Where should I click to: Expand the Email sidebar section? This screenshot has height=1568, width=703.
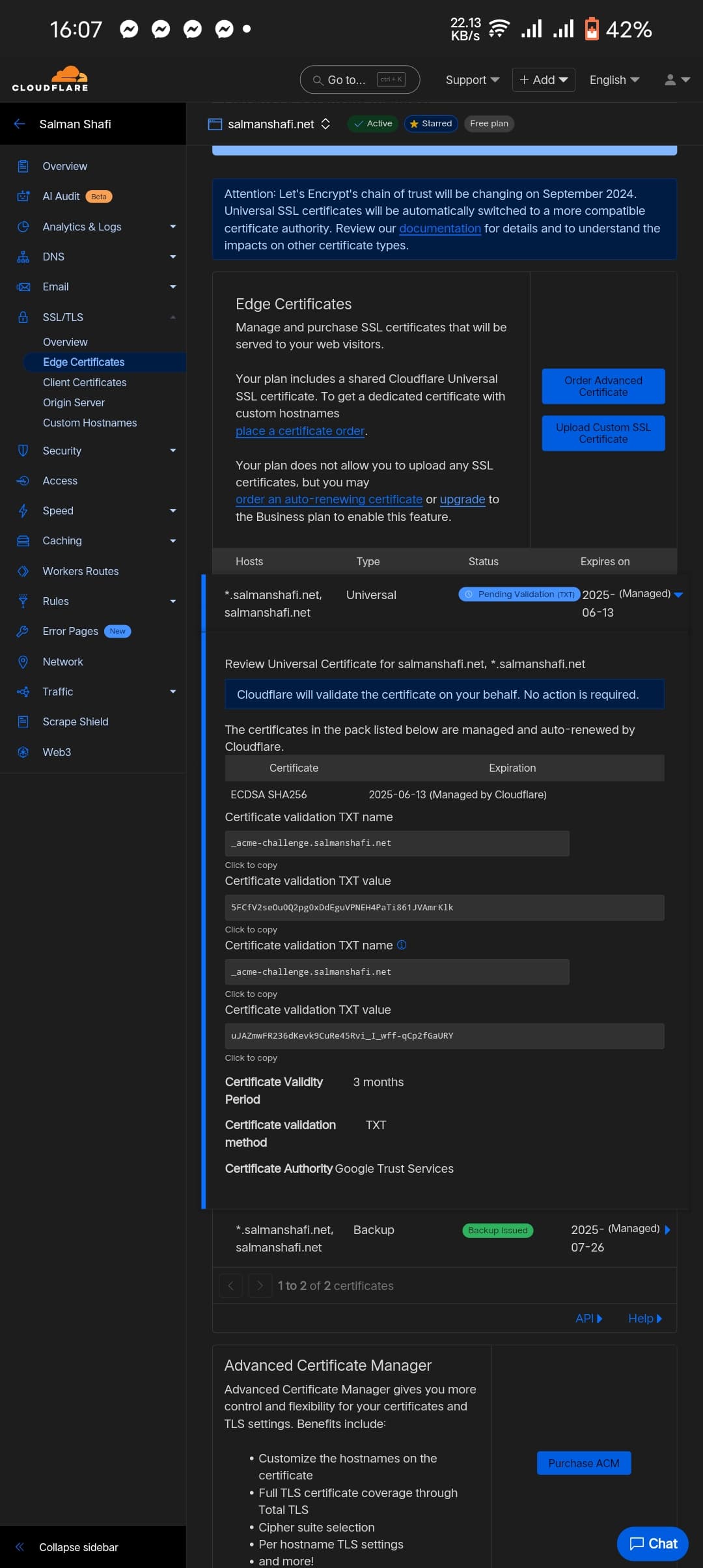click(173, 287)
